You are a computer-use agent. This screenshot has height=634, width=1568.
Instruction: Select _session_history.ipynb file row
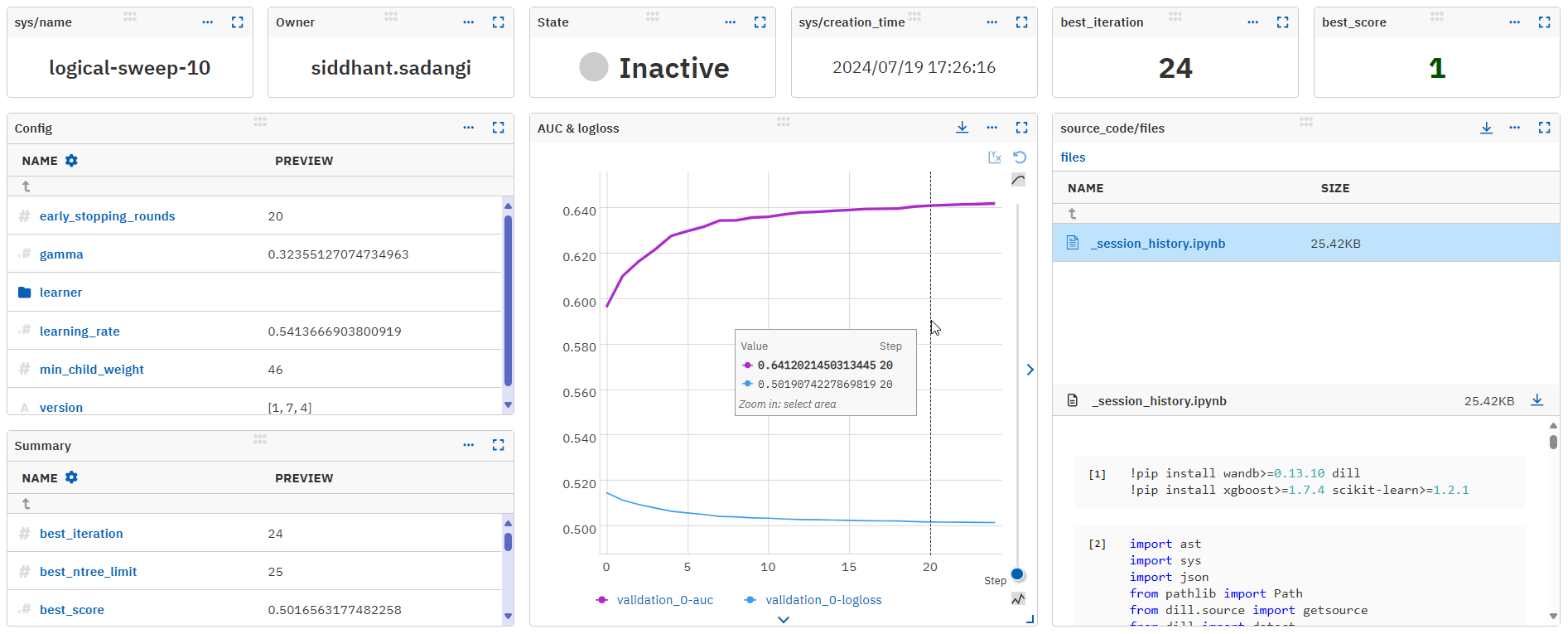(x=1305, y=243)
